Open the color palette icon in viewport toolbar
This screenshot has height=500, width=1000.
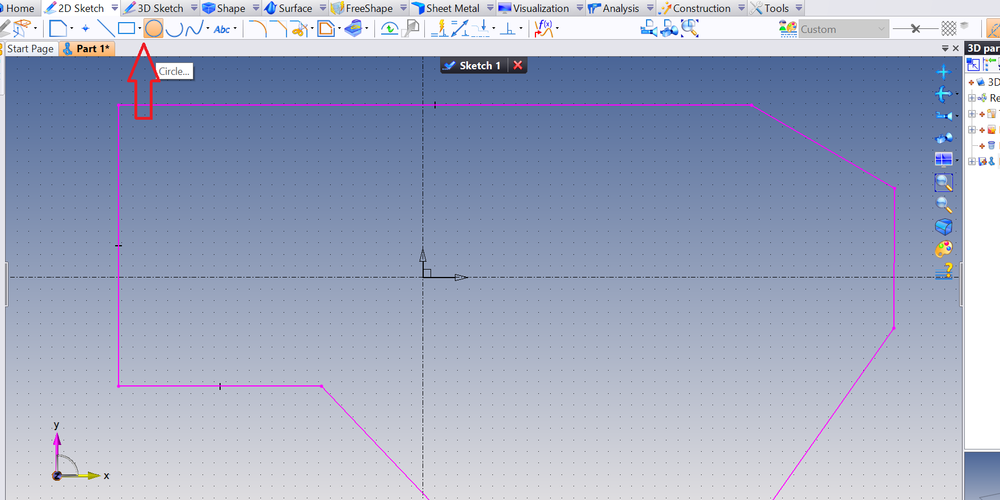pos(943,248)
